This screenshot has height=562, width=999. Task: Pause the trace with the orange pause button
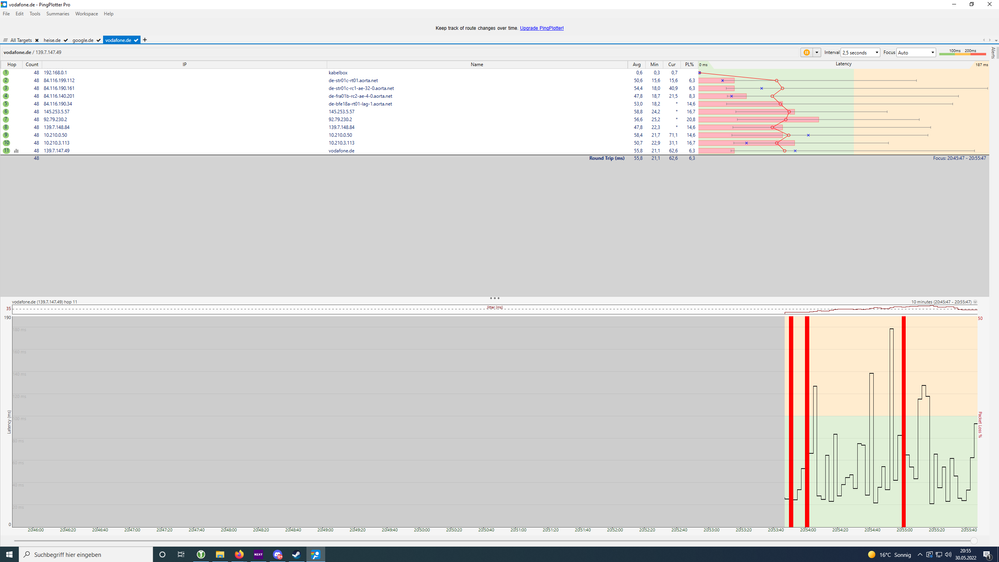[806, 52]
